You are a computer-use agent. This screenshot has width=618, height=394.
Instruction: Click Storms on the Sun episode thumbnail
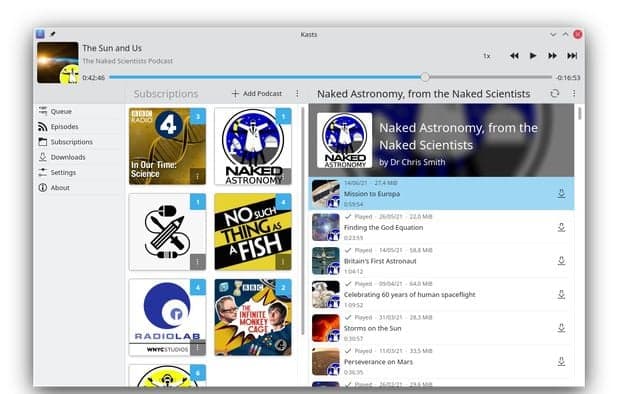point(326,328)
